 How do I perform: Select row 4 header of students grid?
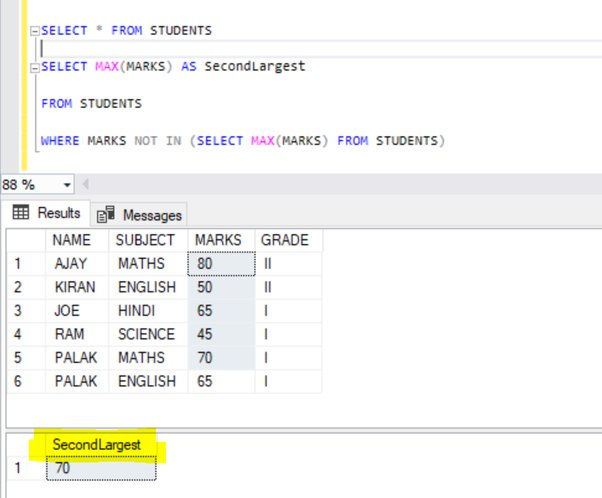(26, 334)
